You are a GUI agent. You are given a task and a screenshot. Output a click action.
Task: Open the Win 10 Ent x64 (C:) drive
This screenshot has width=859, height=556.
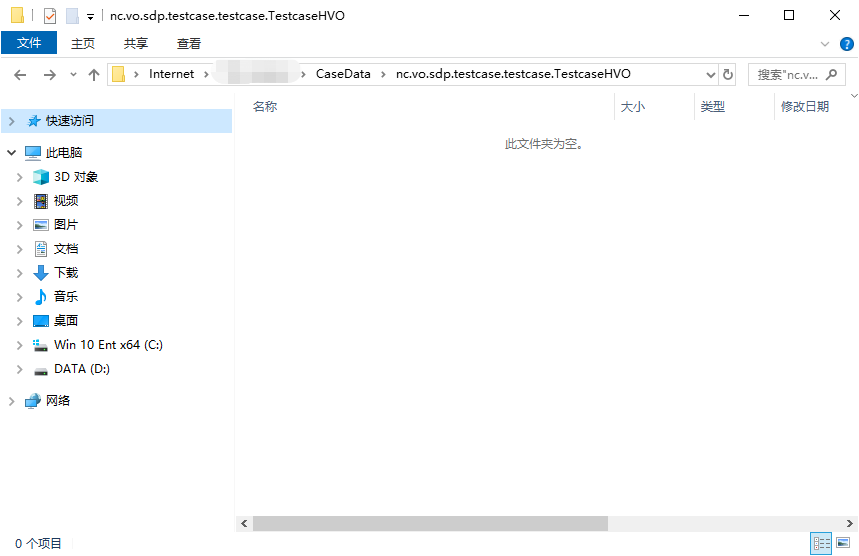click(x=108, y=345)
